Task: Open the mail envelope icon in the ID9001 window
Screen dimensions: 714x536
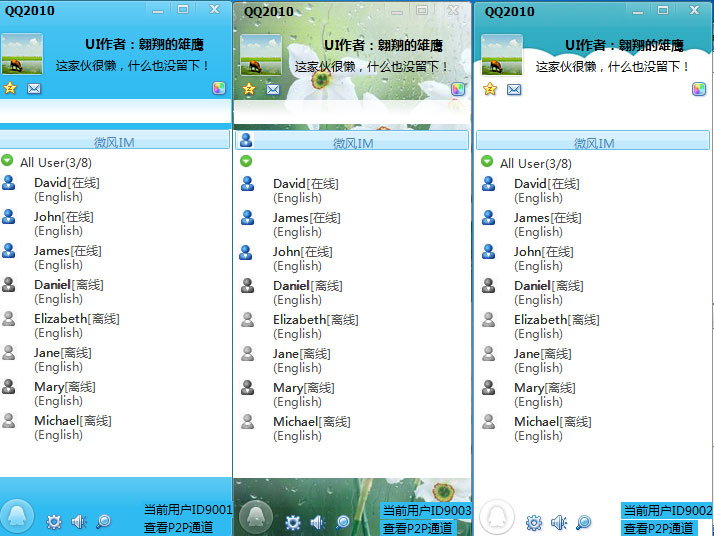Action: click(x=34, y=88)
